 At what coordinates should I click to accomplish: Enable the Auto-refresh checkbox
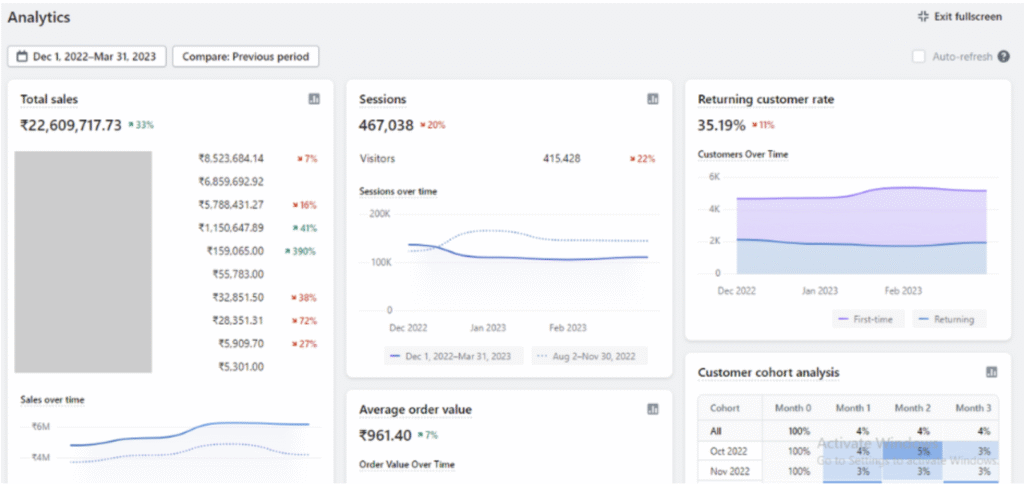(919, 57)
